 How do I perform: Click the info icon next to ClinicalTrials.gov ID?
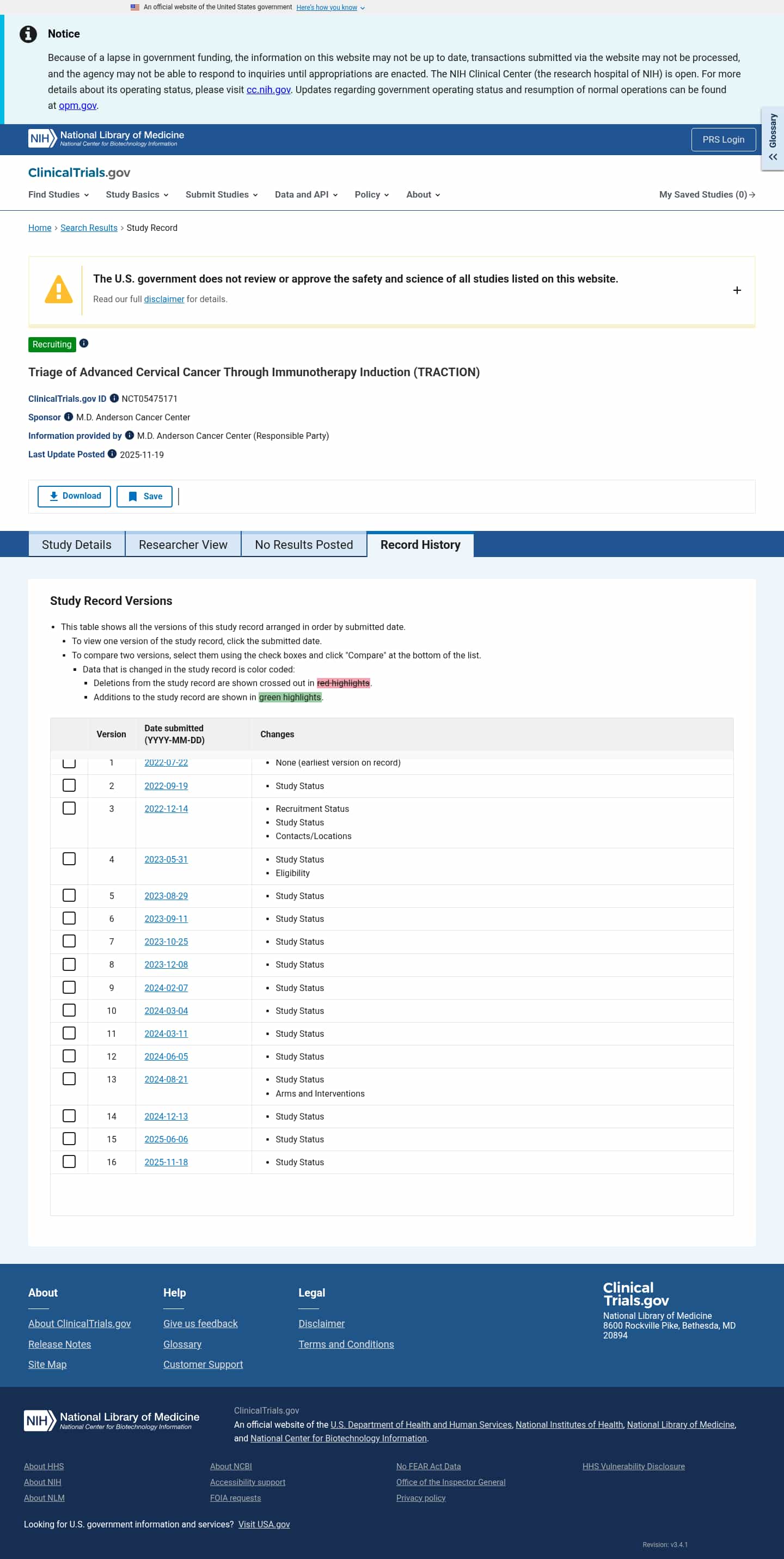114,398
